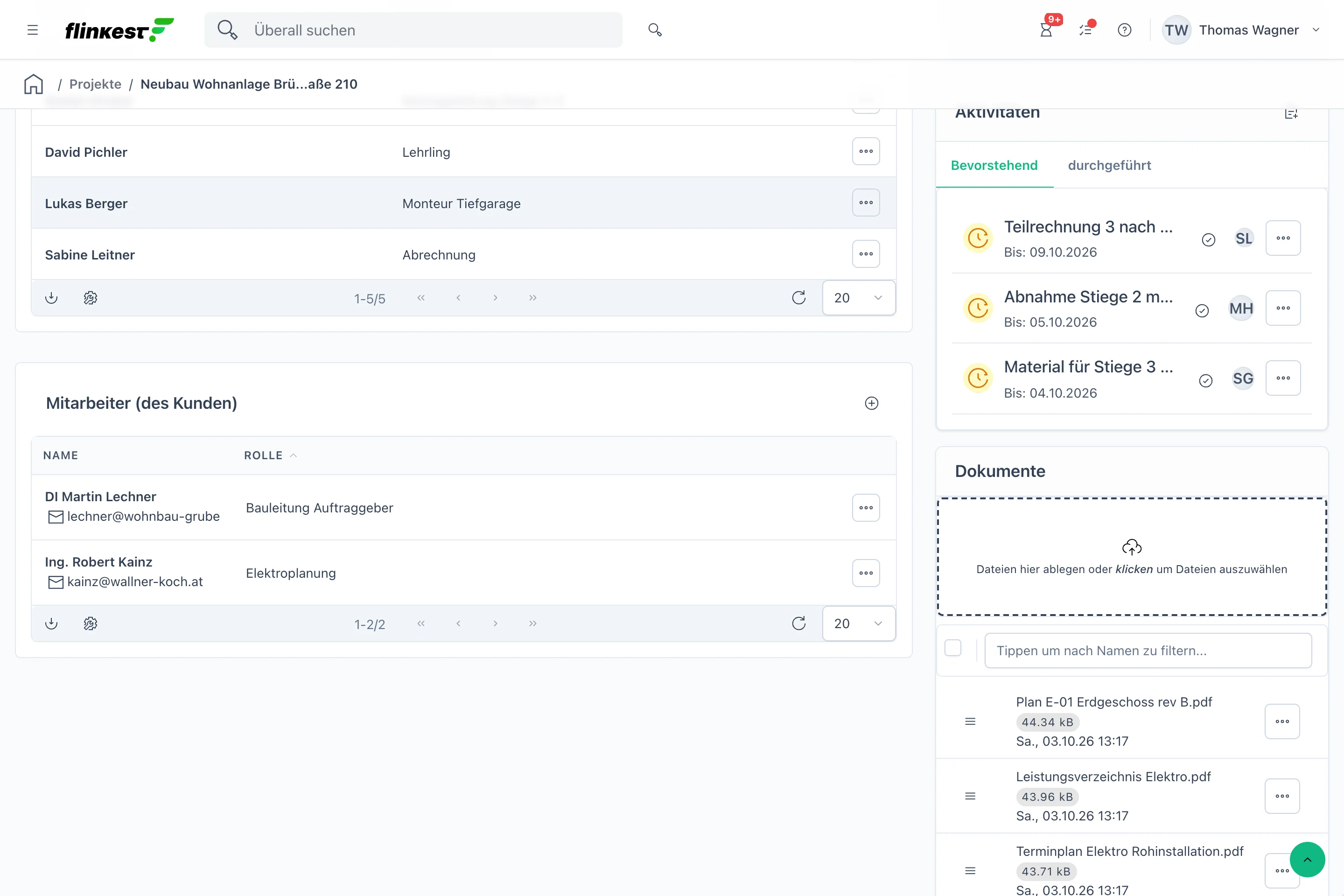Image resolution: width=1344 pixels, height=896 pixels.
Task: Open options for Teilrechnung 3 activity
Action: (x=1283, y=238)
